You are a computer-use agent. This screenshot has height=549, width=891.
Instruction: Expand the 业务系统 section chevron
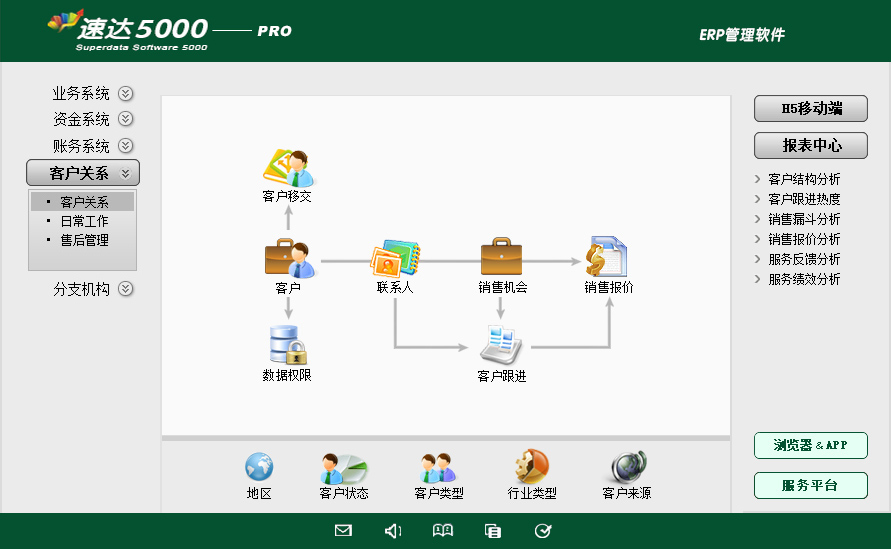(126, 93)
